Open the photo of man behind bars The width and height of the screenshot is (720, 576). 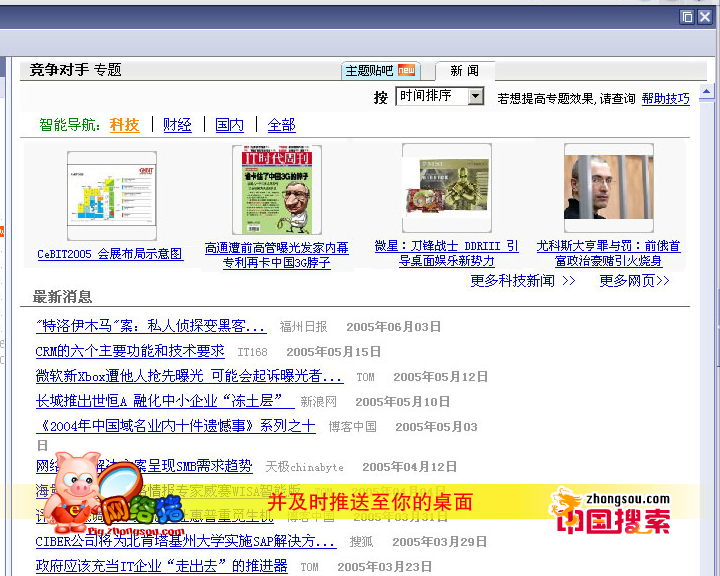tap(608, 187)
